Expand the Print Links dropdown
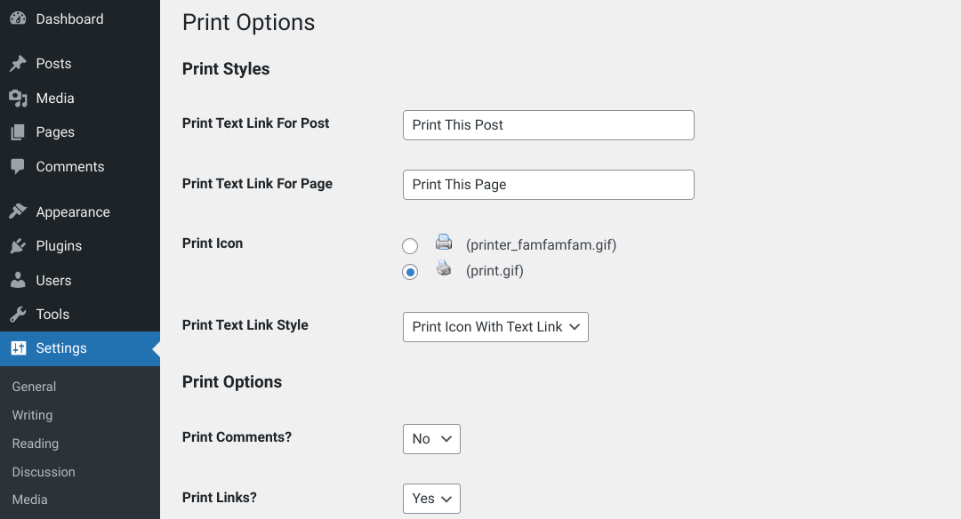Viewport: 961px width, 519px height. [431, 498]
